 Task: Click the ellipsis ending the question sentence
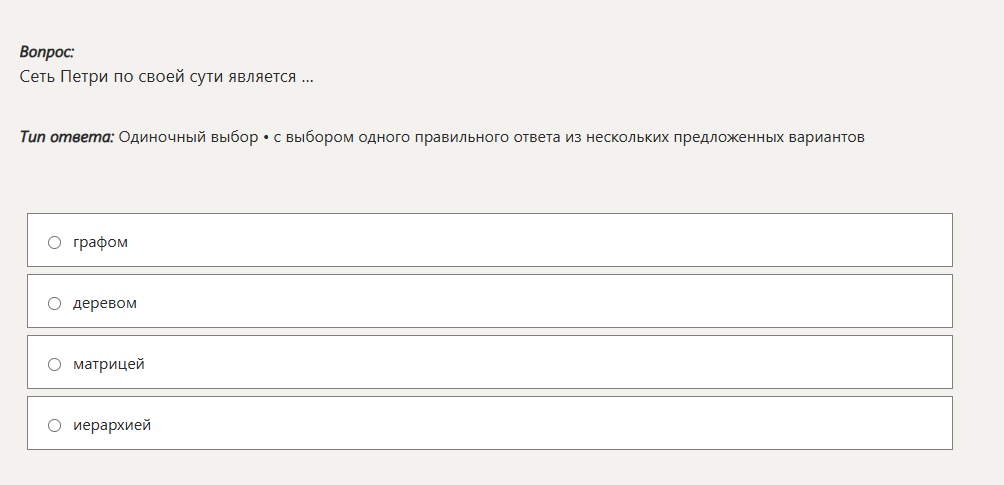(307, 77)
